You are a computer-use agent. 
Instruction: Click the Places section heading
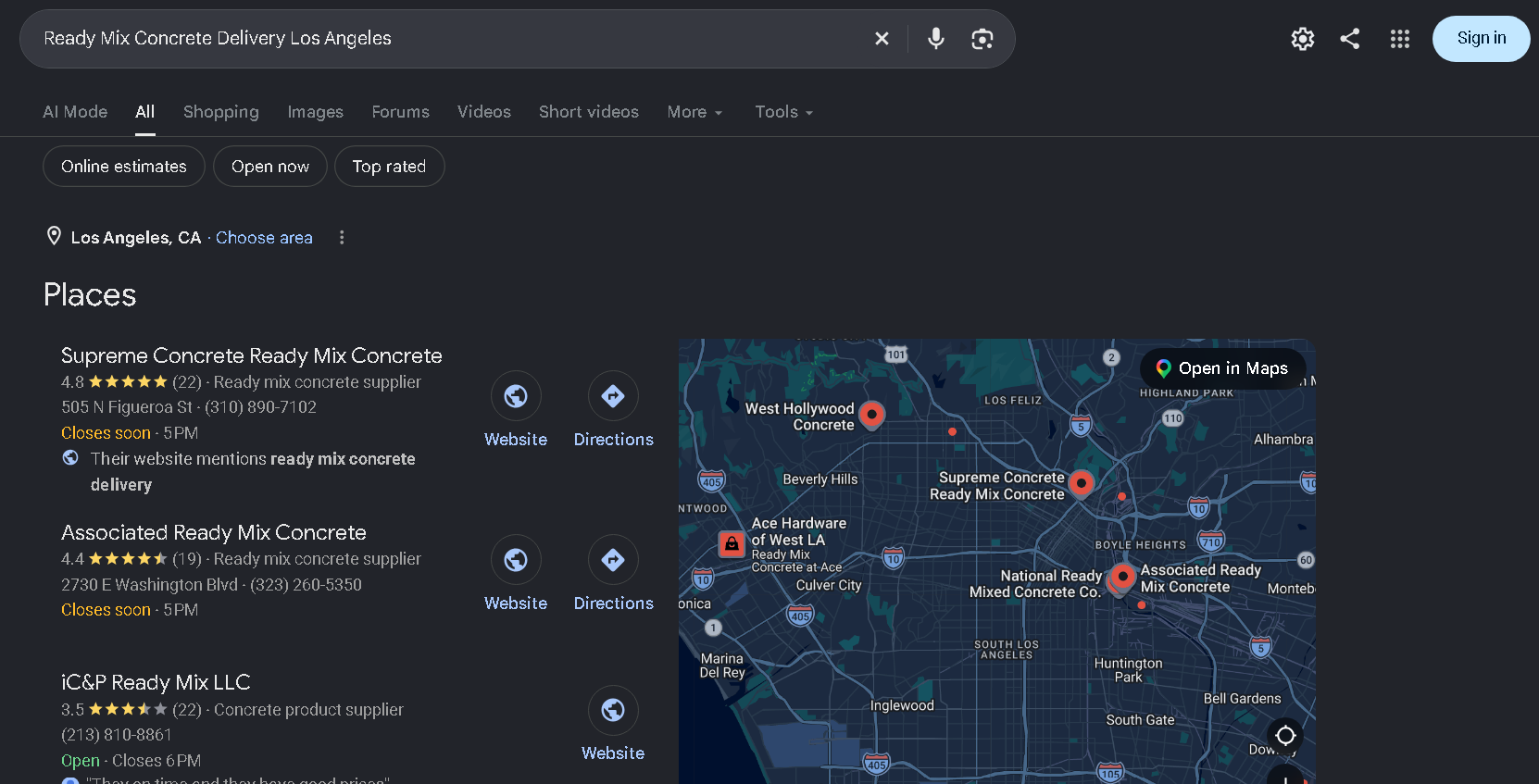point(90,294)
